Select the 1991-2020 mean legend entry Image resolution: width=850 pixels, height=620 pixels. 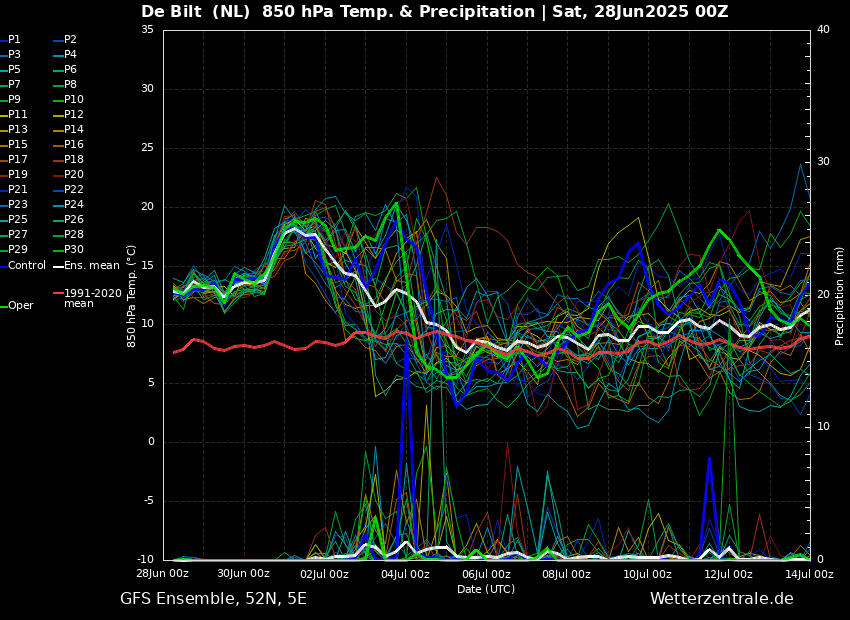pyautogui.click(x=92, y=298)
